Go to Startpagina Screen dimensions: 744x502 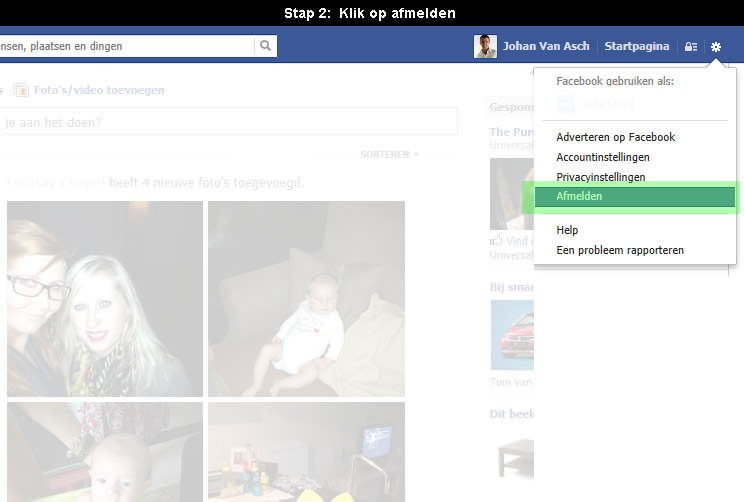[636, 46]
